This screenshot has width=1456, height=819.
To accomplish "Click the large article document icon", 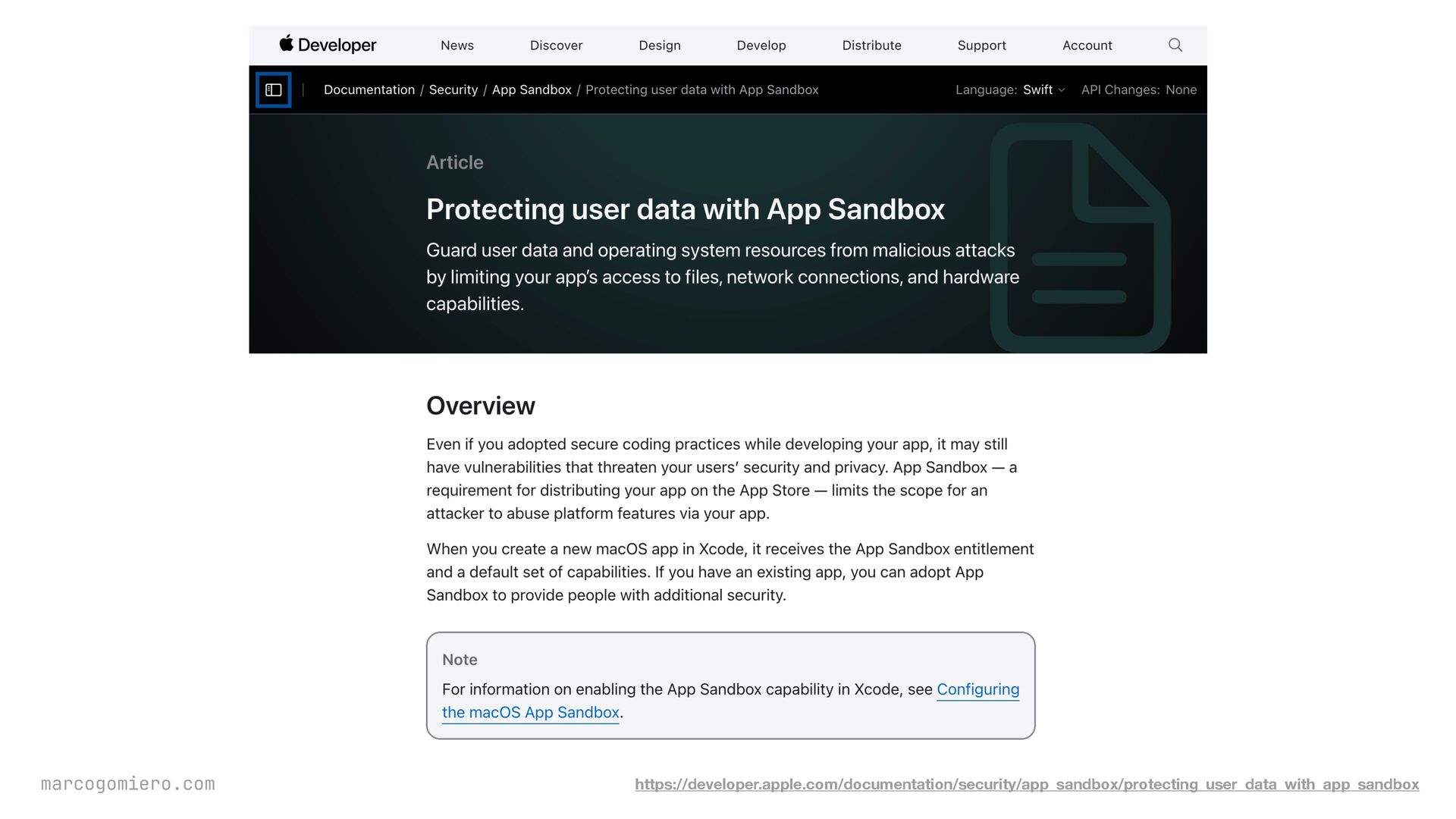I will 1080,237.
